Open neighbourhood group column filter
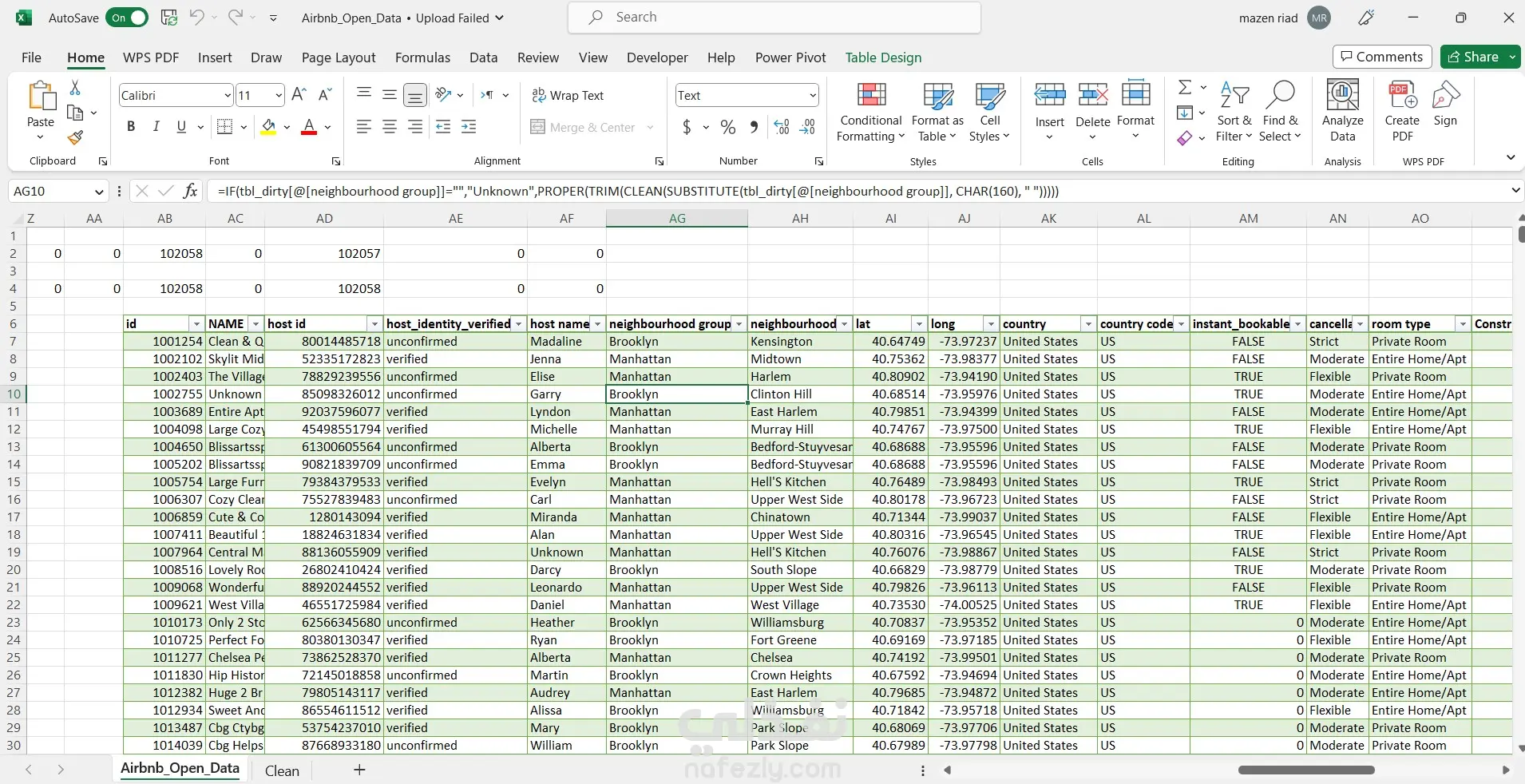The width and height of the screenshot is (1525, 784). [x=739, y=324]
